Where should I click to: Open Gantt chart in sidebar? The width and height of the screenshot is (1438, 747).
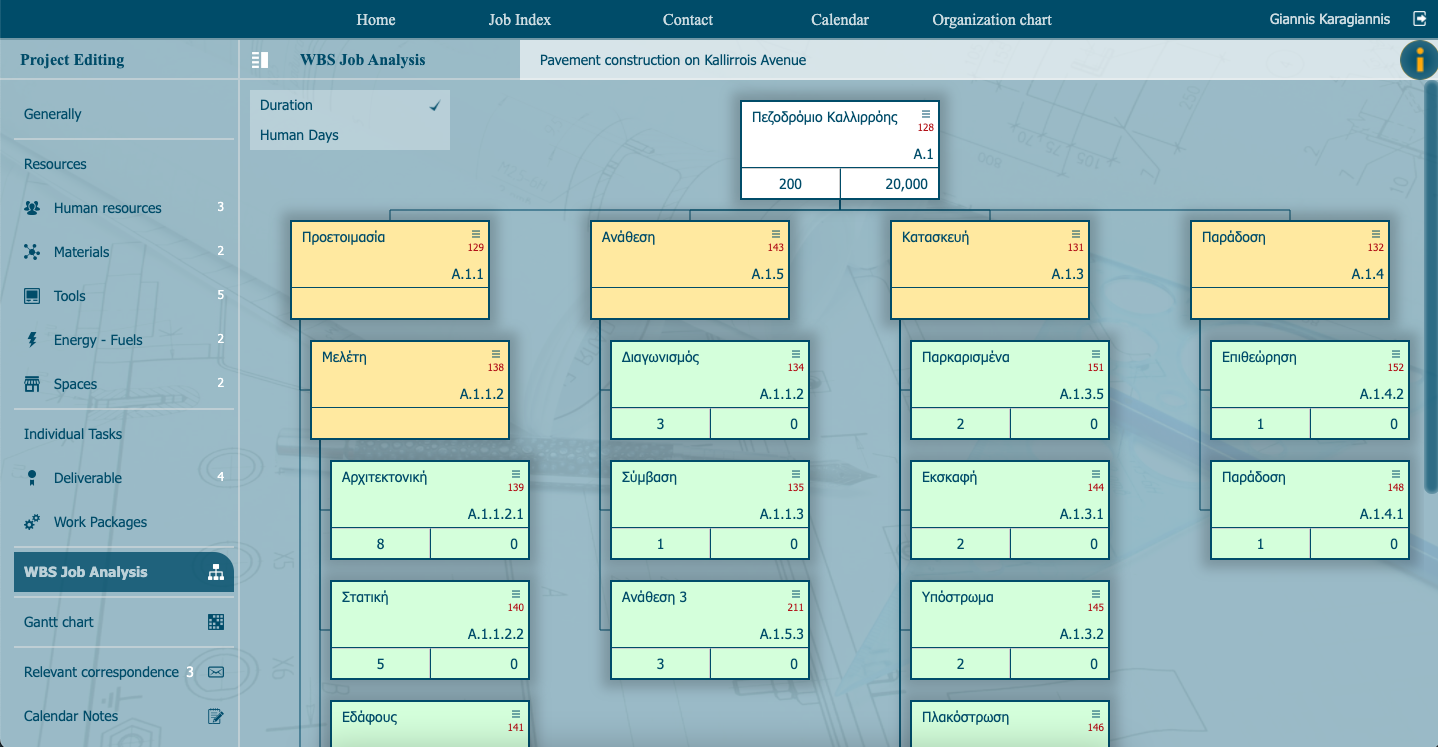click(59, 622)
